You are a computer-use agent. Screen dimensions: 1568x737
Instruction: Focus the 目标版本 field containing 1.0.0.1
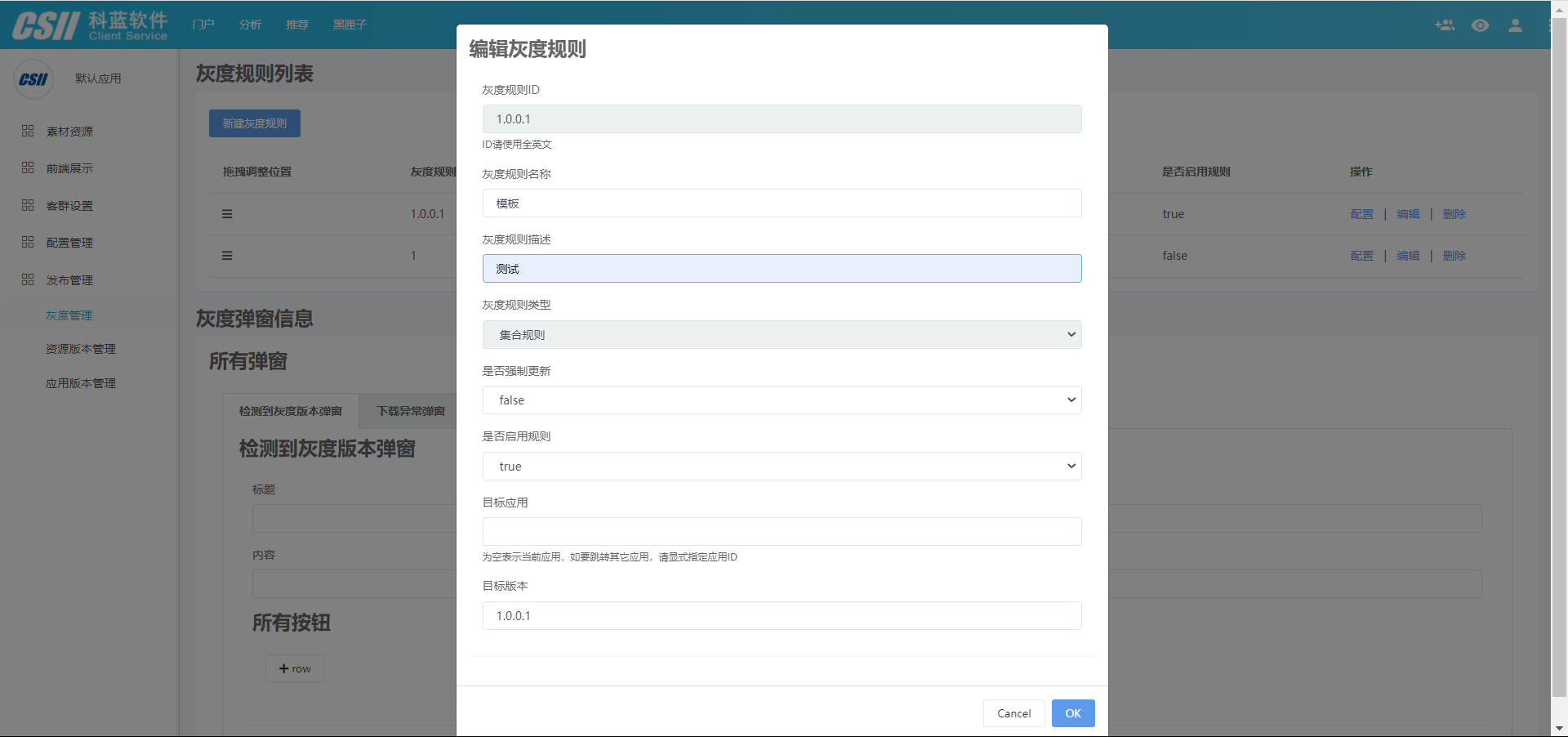point(782,615)
